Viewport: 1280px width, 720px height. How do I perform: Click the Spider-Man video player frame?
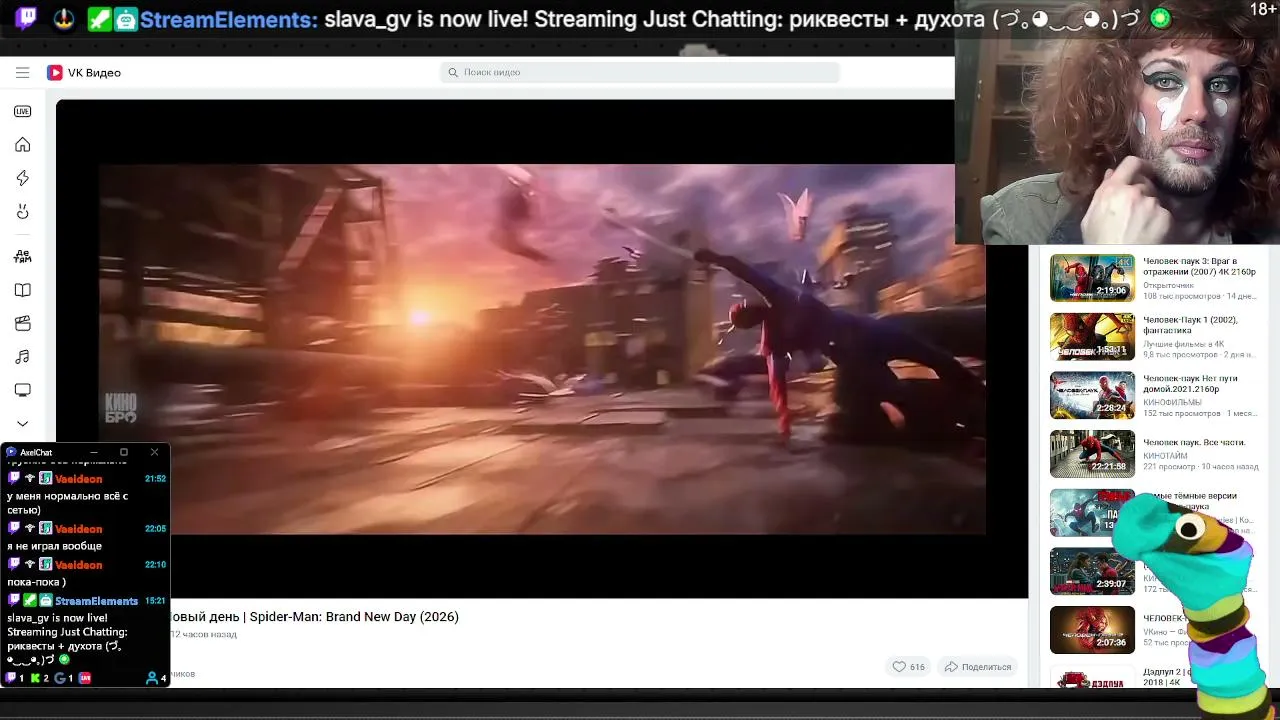542,349
